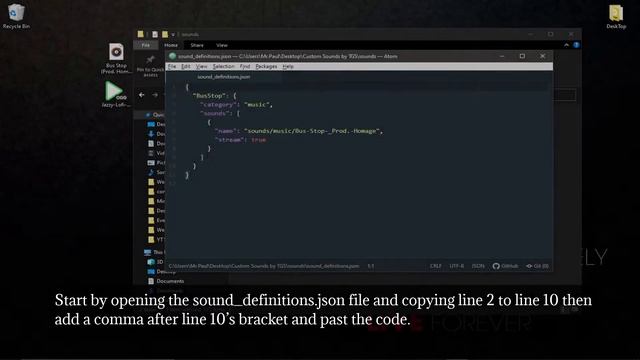Click the "stream" key in the editor

point(229,140)
